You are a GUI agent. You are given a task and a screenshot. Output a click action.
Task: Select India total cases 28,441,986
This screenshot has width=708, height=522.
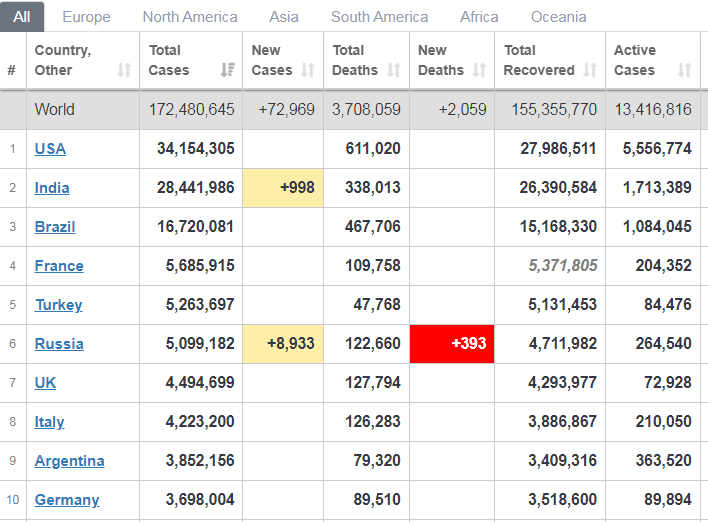196,188
